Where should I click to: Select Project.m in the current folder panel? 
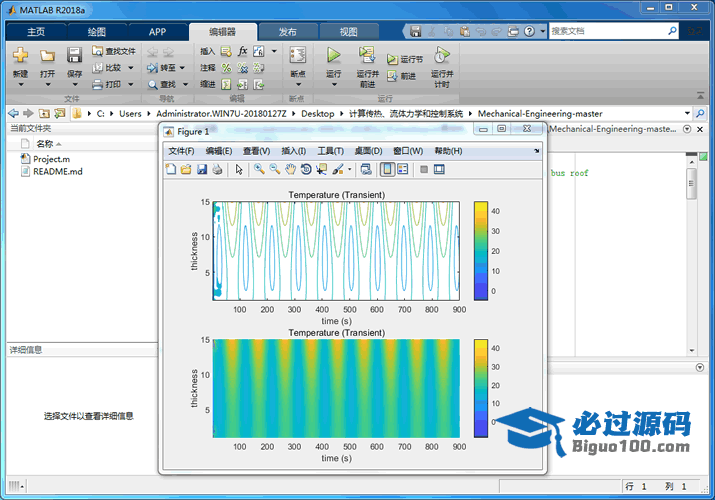pyautogui.click(x=50, y=159)
